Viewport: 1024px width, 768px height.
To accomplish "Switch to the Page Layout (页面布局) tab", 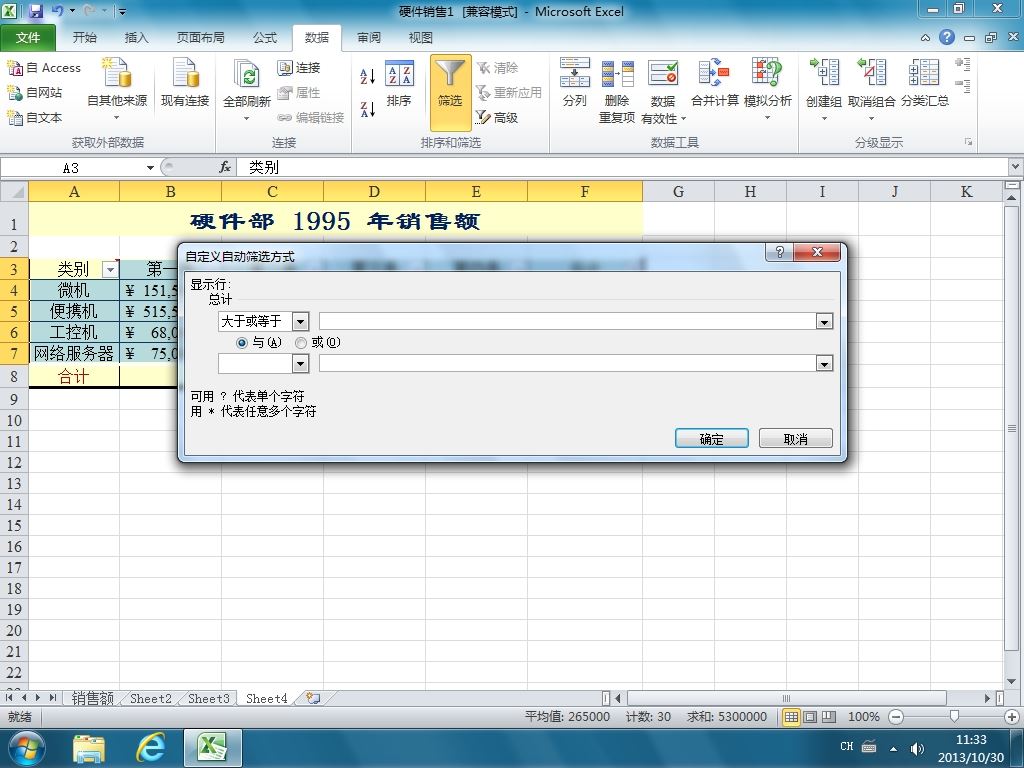I will tap(200, 38).
